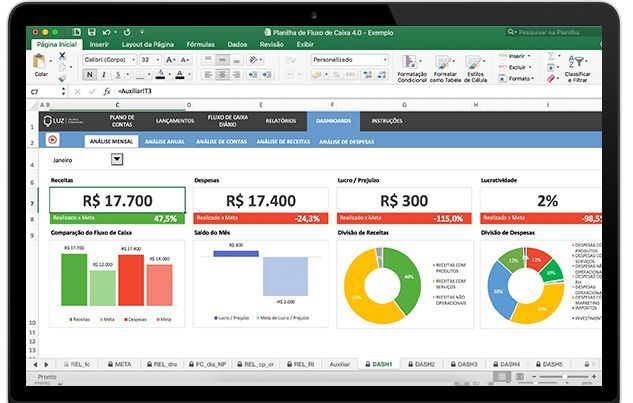This screenshot has width=633, height=403.
Task: Select the Auxiliar sheet tab
Action: [x=340, y=364]
